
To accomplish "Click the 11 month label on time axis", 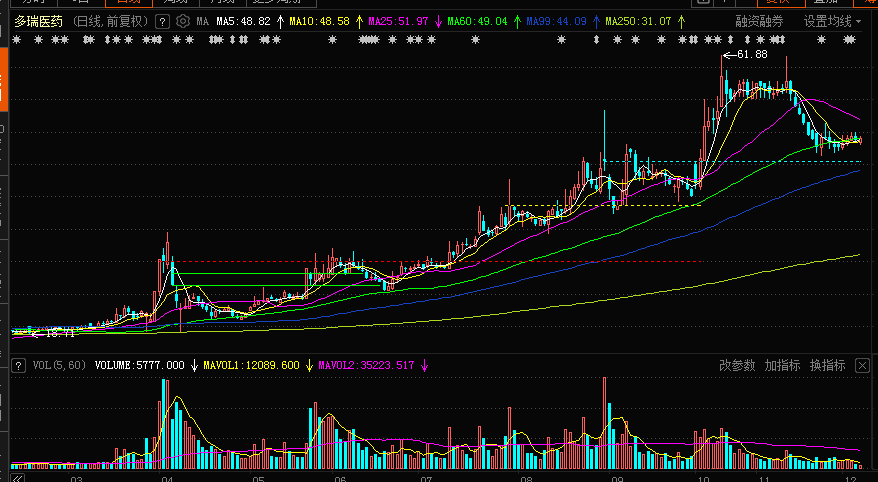I will [x=764, y=479].
